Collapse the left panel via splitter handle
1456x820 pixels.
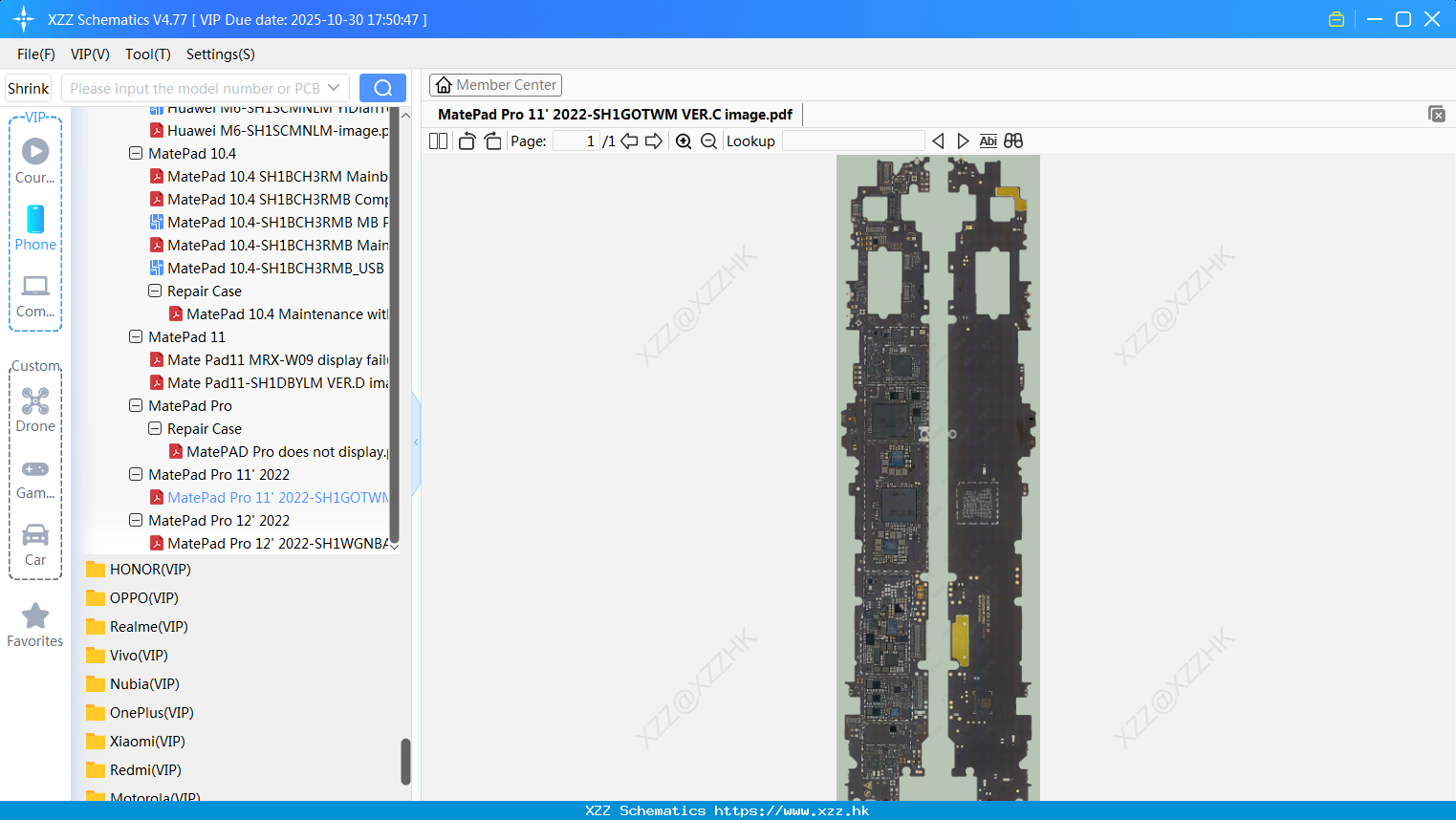(416, 442)
